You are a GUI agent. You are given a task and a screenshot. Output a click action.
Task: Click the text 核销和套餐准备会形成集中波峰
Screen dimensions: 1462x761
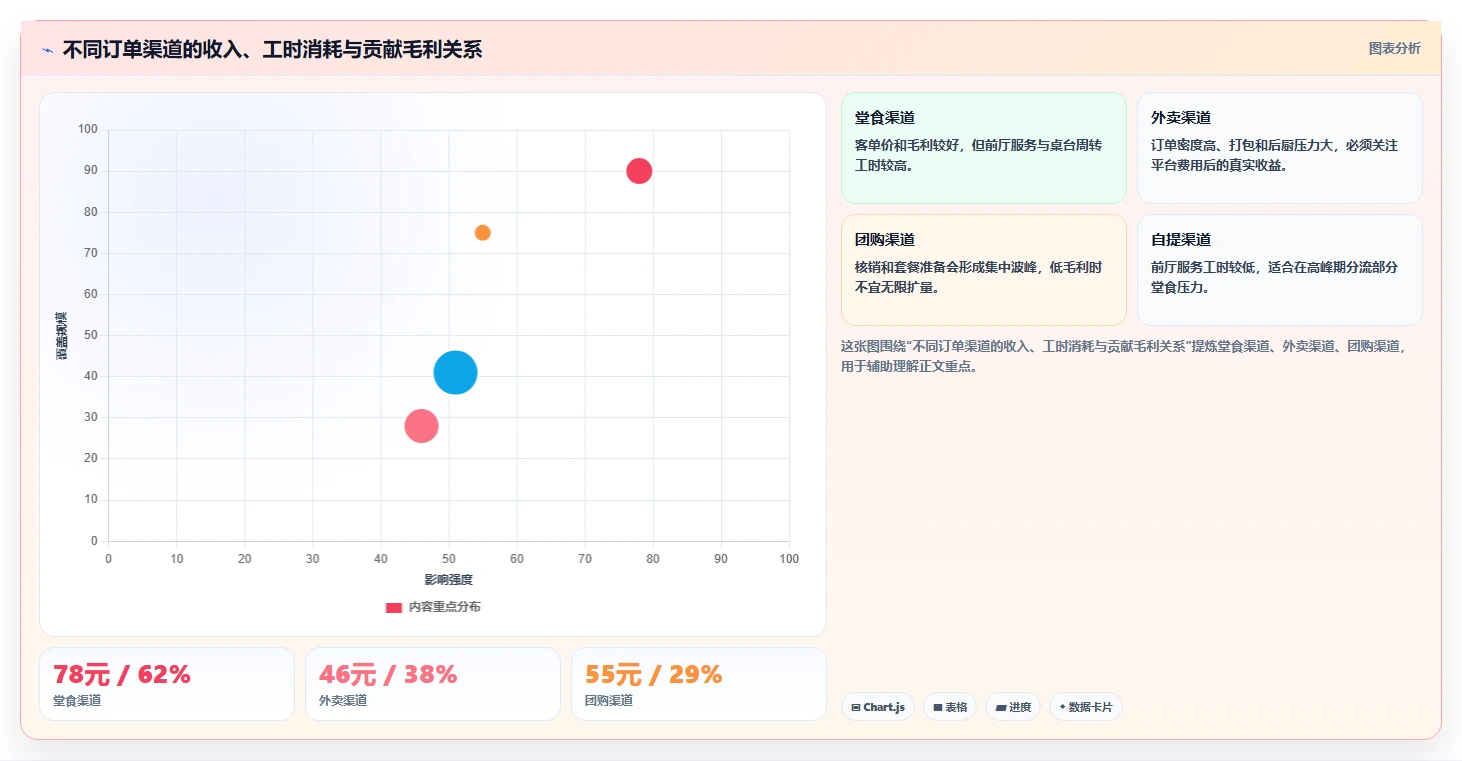tap(945, 267)
